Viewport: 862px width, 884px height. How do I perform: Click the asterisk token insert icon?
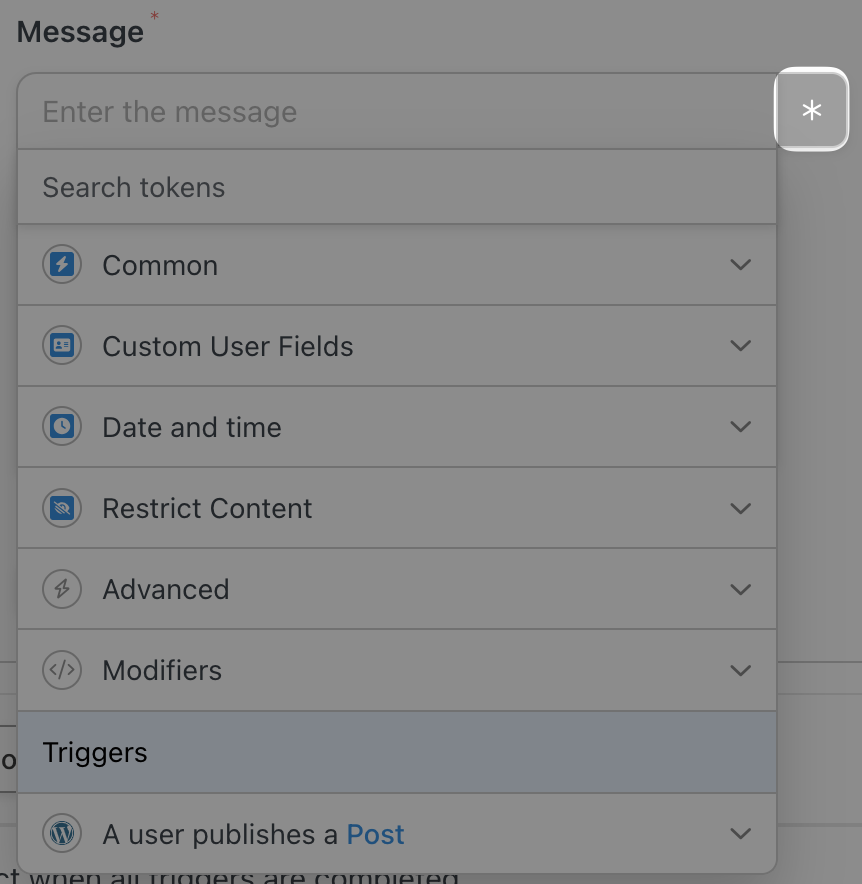click(811, 110)
